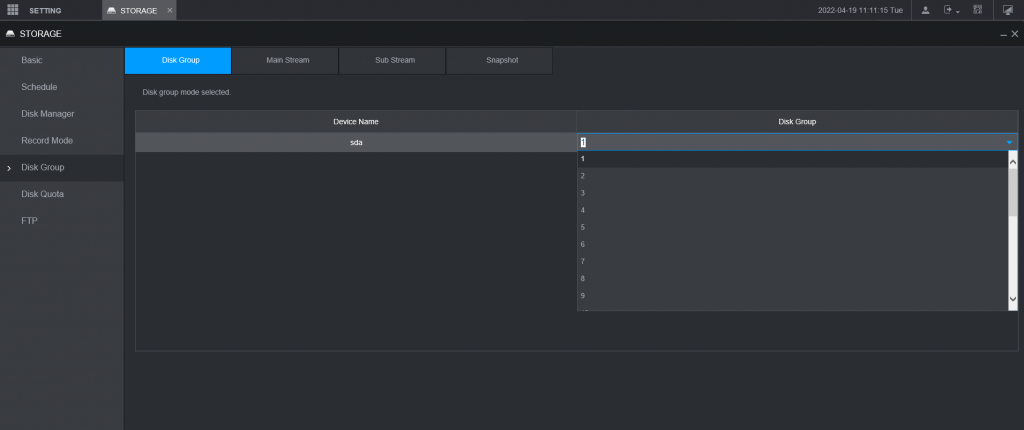Close the STORAGE panel window
Viewport: 1024px width, 430px height.
(1015, 34)
